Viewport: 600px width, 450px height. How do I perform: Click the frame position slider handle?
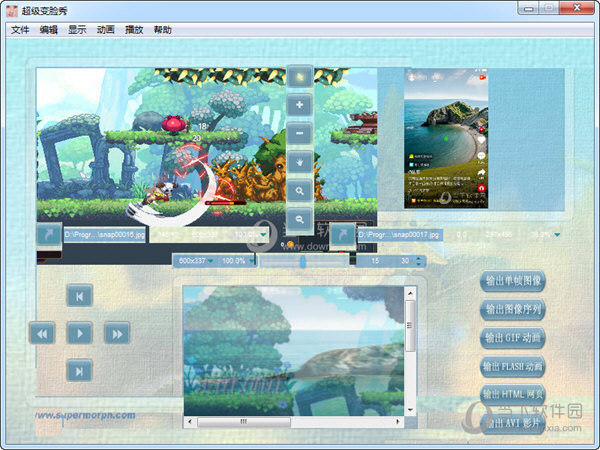tap(303, 262)
